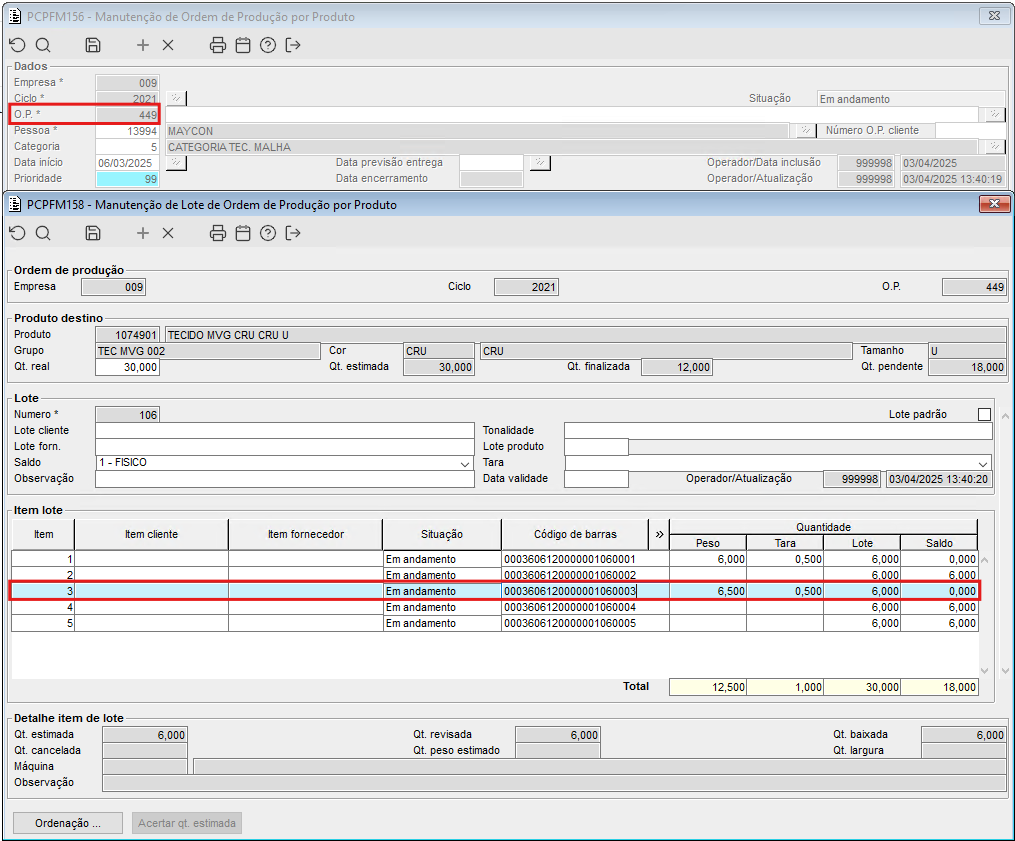1015x841 pixels.
Task: Click the Prioridade field showing 99
Action: pyautogui.click(x=128, y=179)
